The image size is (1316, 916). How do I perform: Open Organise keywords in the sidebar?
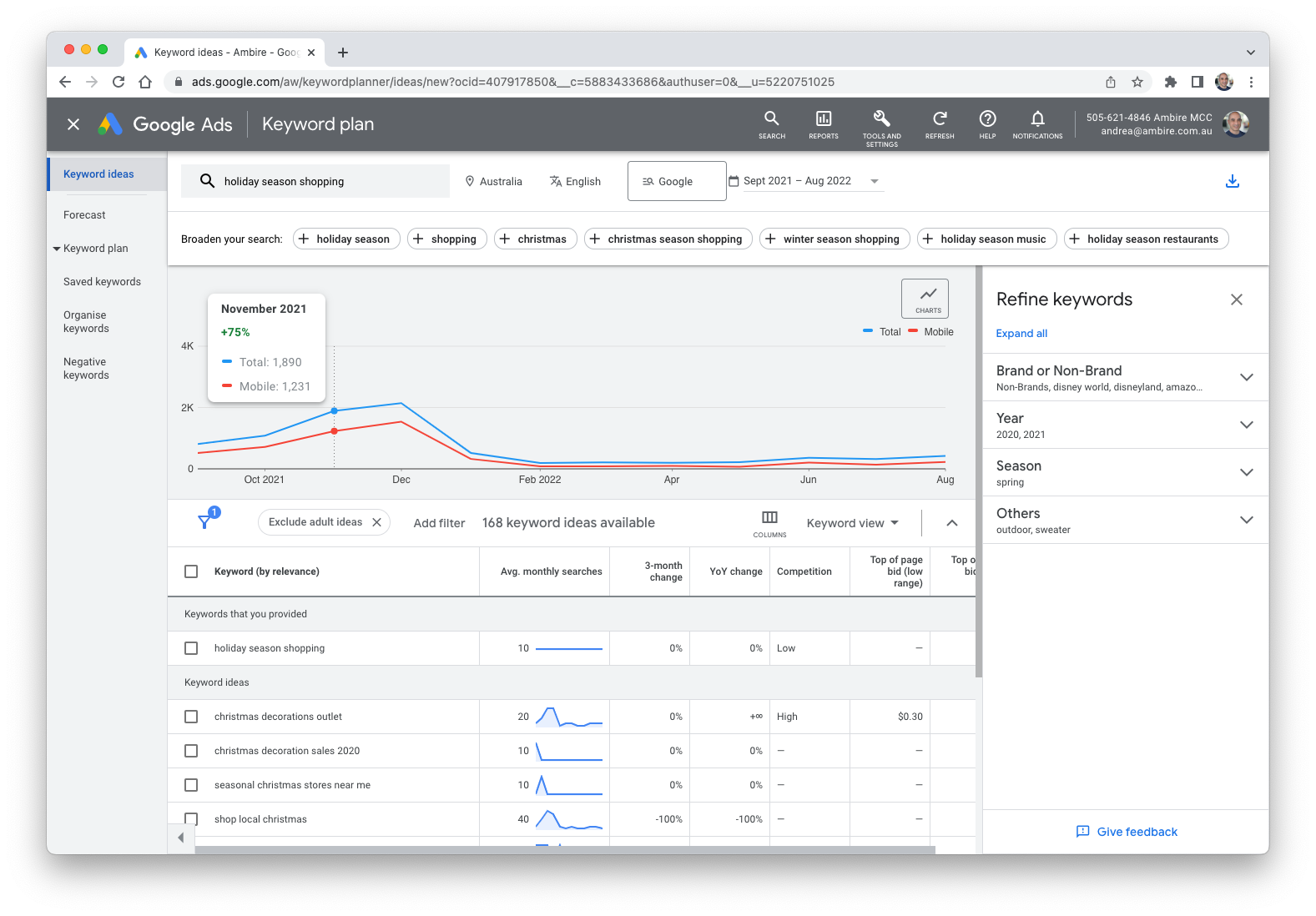click(x=86, y=322)
